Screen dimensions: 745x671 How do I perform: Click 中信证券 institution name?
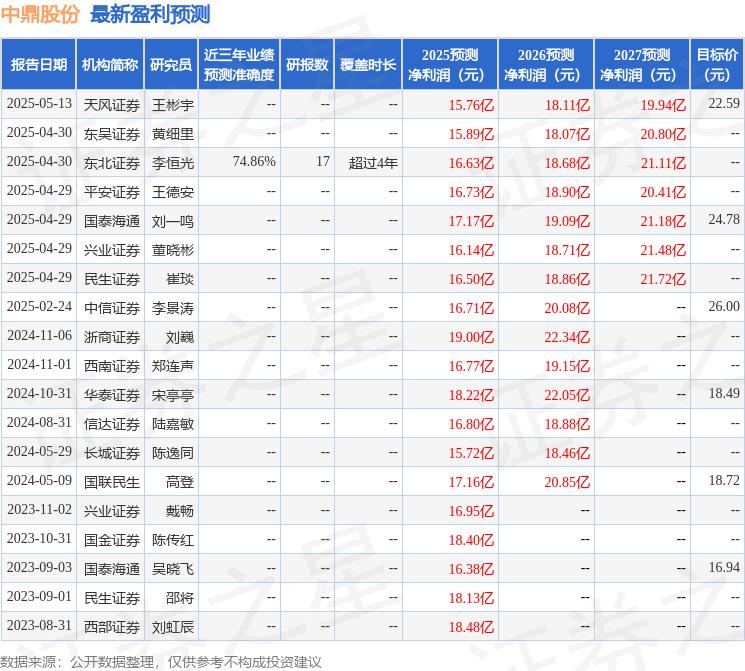click(112, 308)
